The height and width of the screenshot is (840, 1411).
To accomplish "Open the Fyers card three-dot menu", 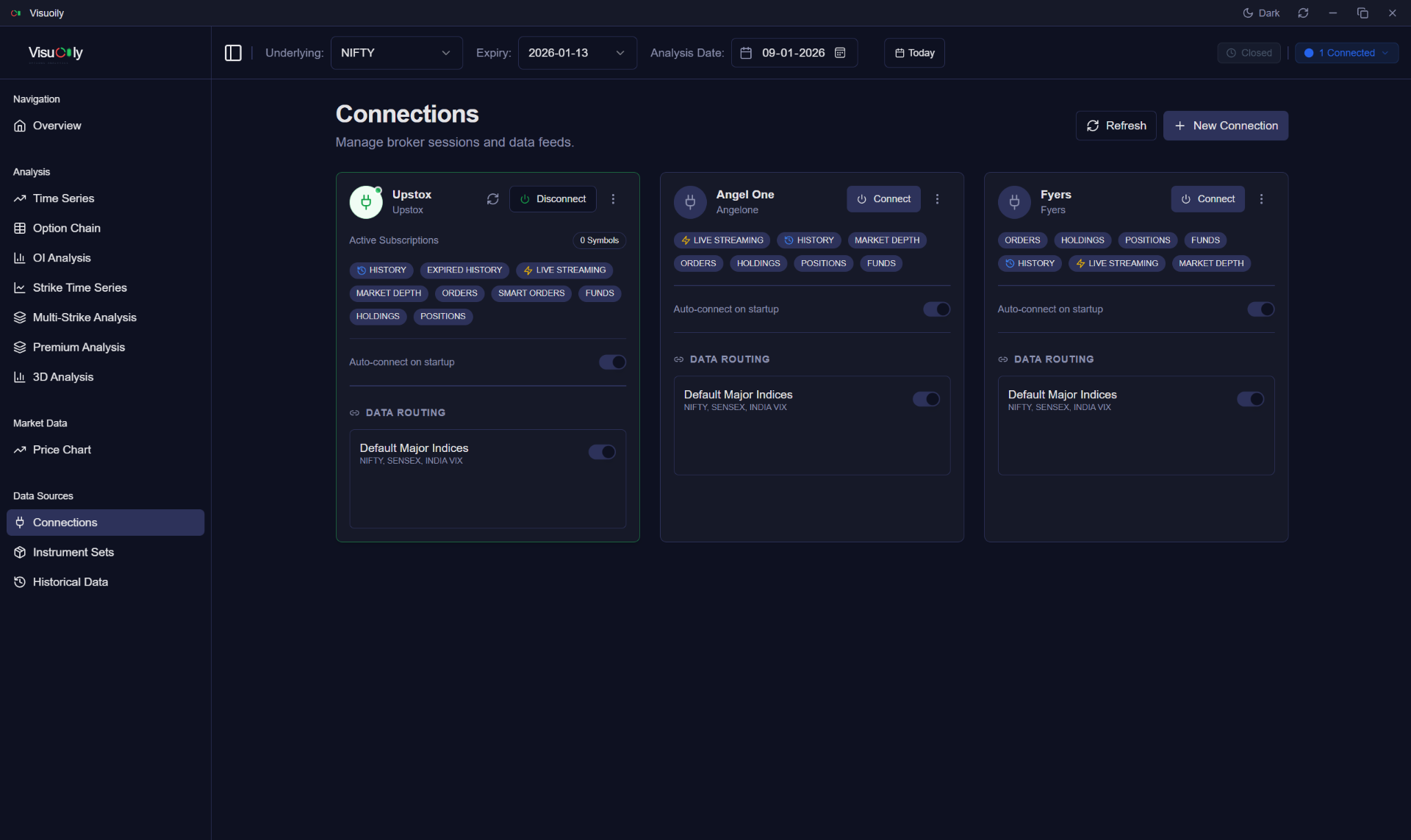I will tap(1261, 198).
